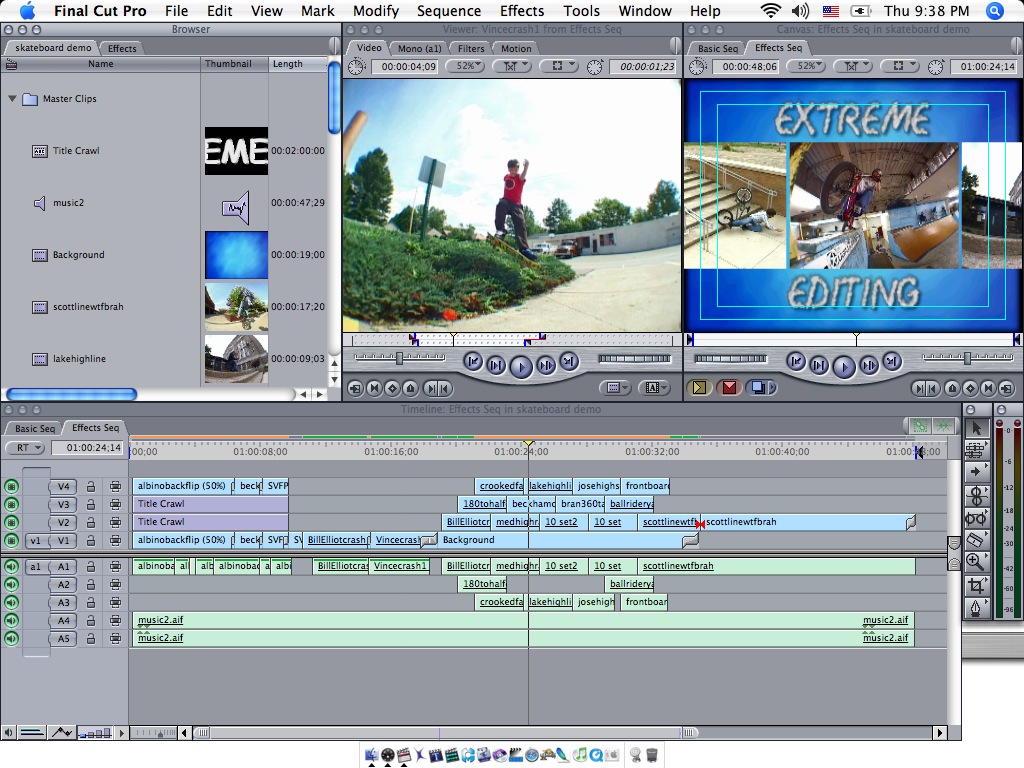
Task: Lock track V1
Action: coord(91,541)
